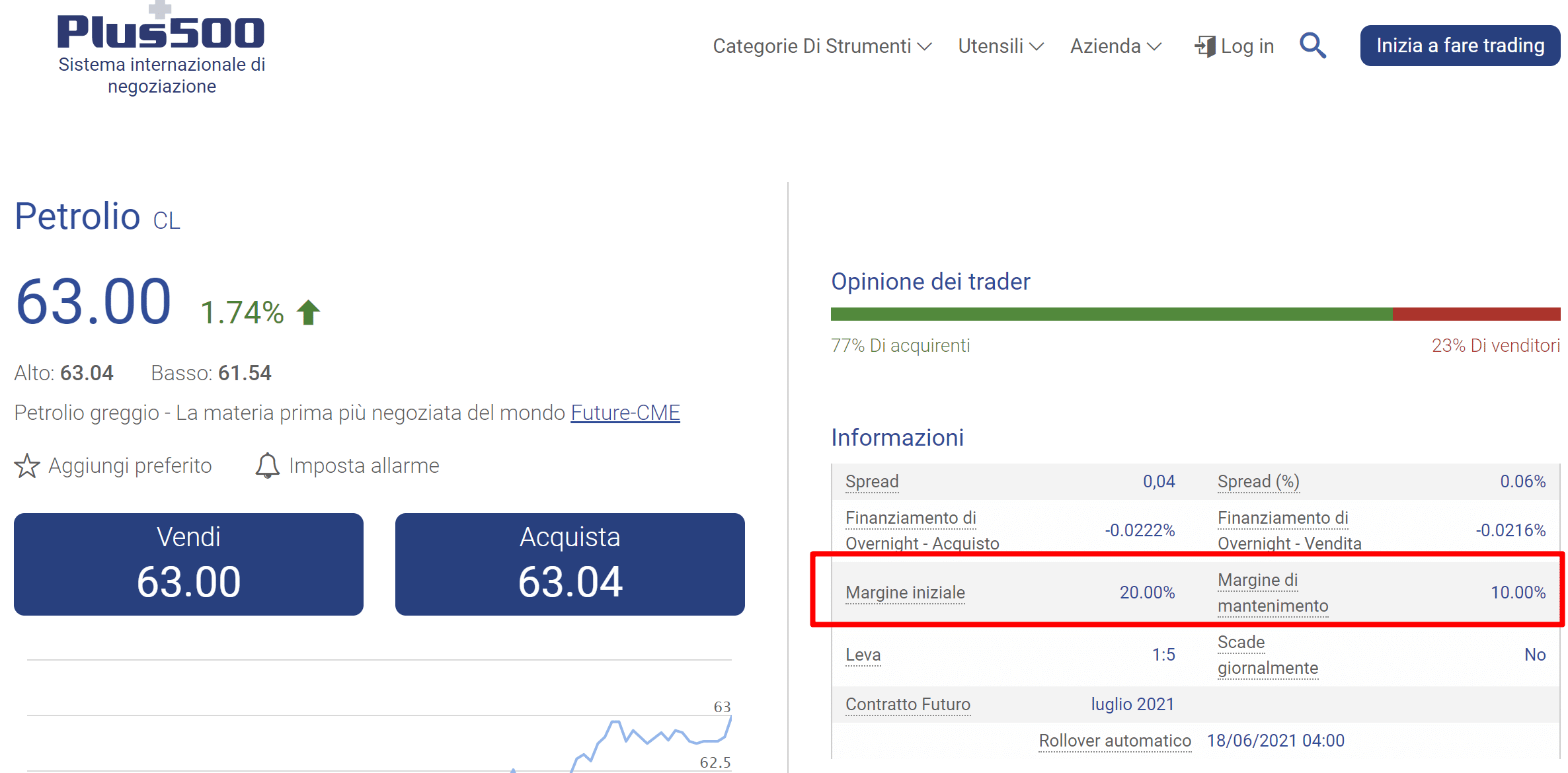The image size is (1568, 773).
Task: Click the Opinione dei trader heading
Action: (930, 282)
